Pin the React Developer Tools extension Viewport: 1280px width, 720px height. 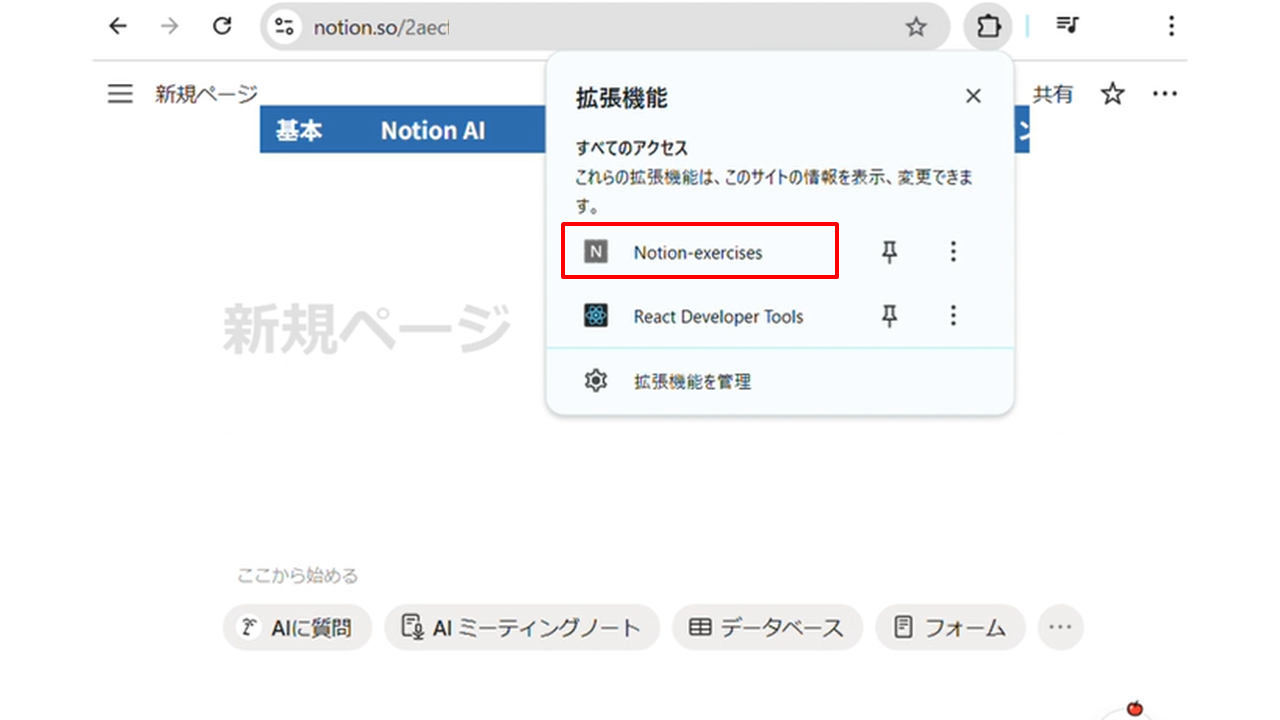tap(889, 316)
